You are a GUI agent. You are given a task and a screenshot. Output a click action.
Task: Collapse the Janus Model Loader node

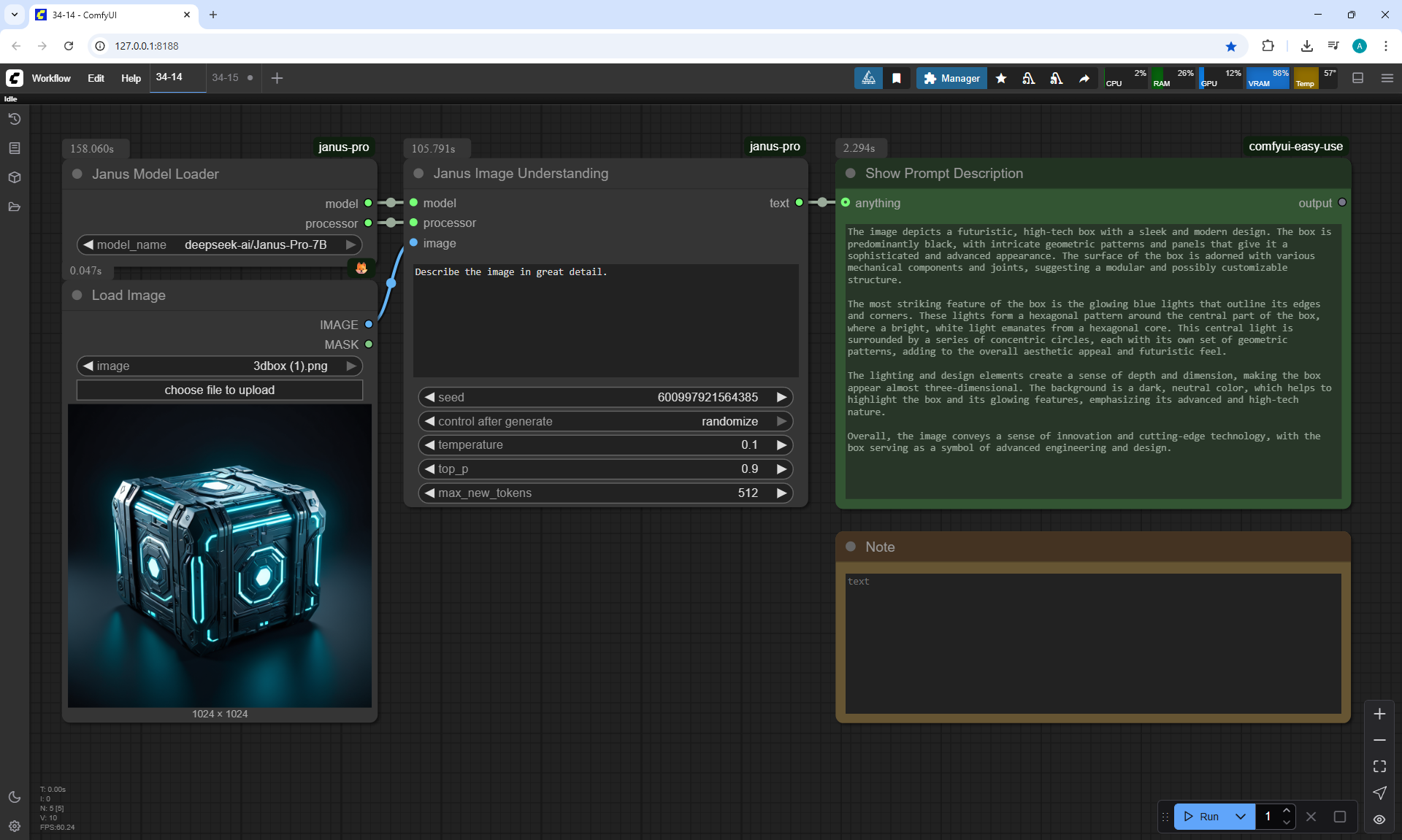point(77,174)
